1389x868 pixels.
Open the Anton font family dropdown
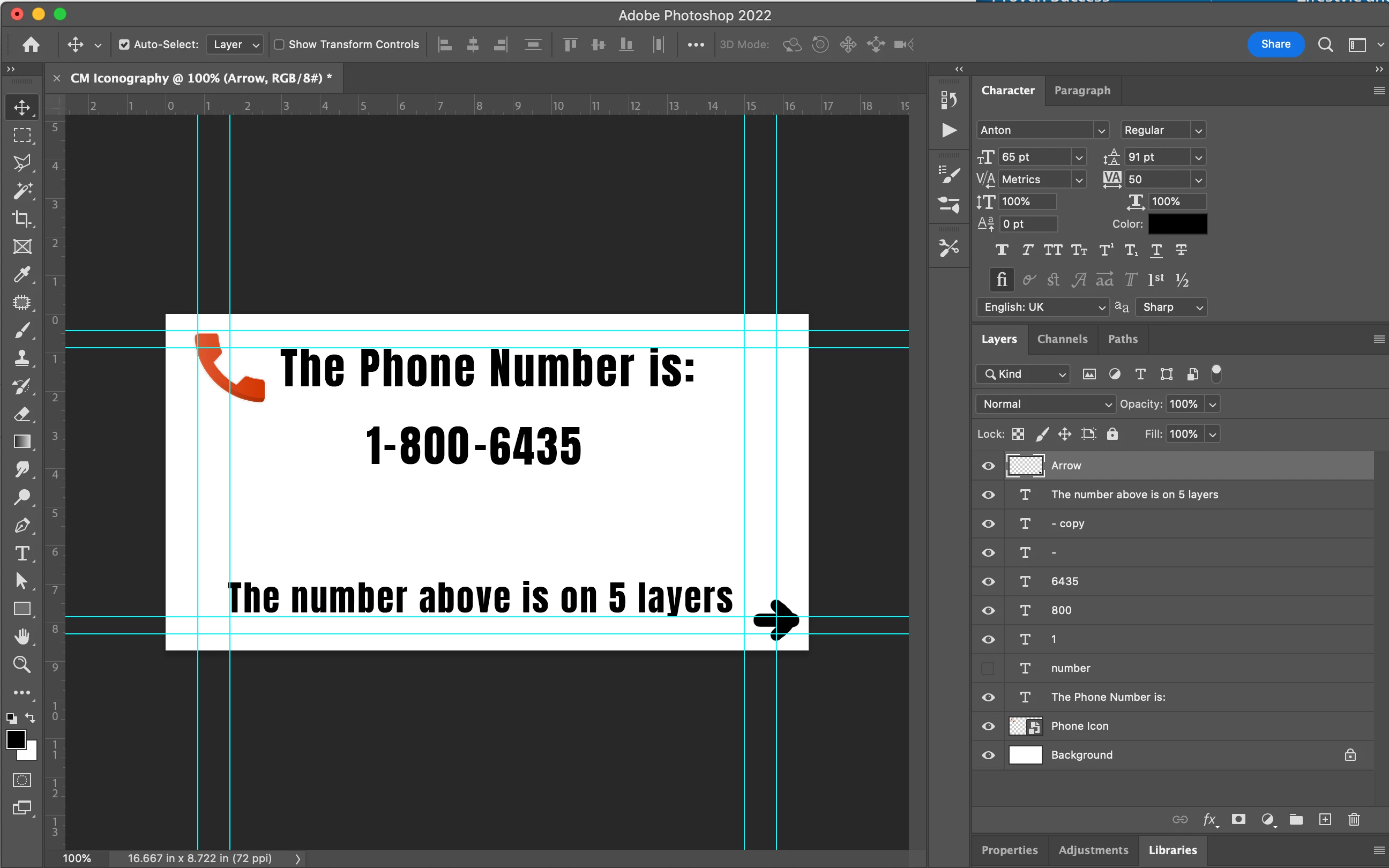(1100, 130)
